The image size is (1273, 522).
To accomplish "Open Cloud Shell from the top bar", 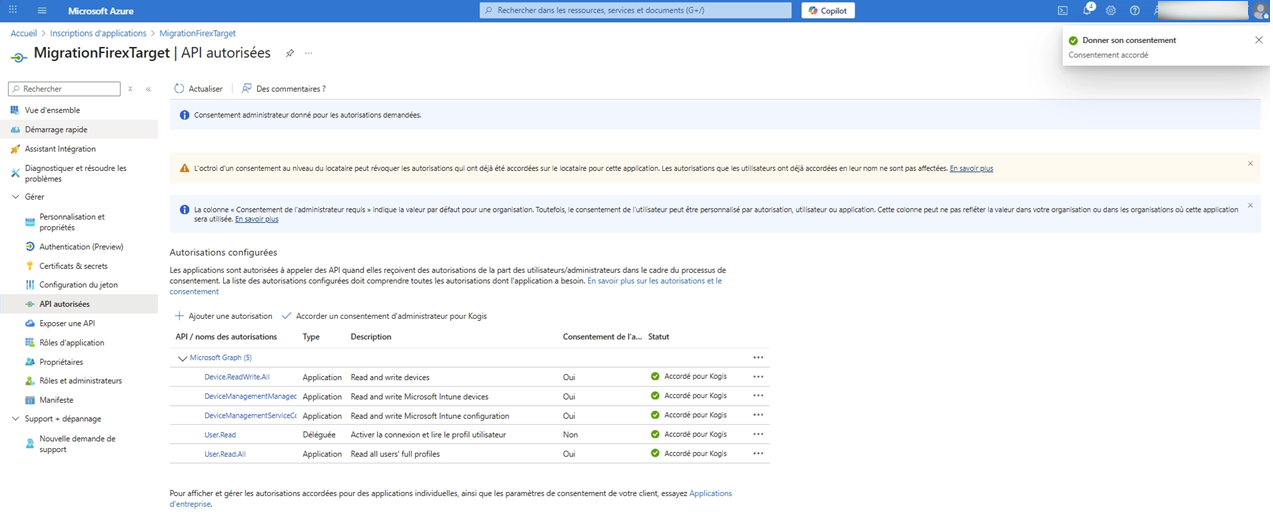I will [x=1063, y=10].
